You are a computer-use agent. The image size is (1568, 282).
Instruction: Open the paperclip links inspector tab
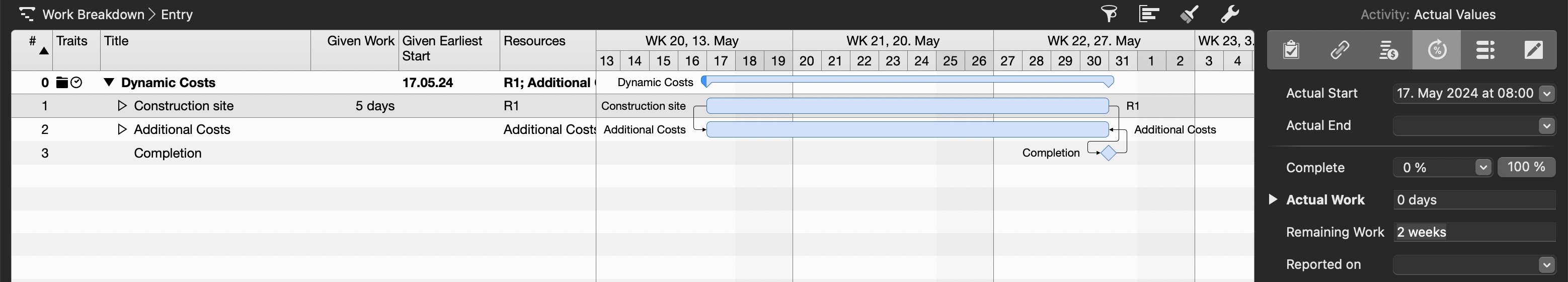pyautogui.click(x=1339, y=50)
